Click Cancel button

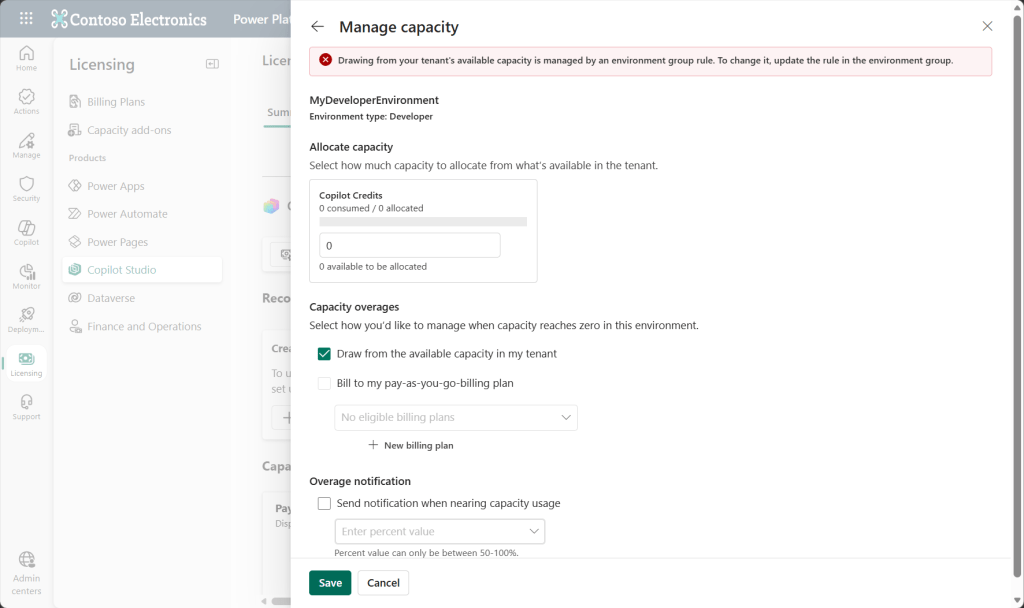(x=383, y=583)
